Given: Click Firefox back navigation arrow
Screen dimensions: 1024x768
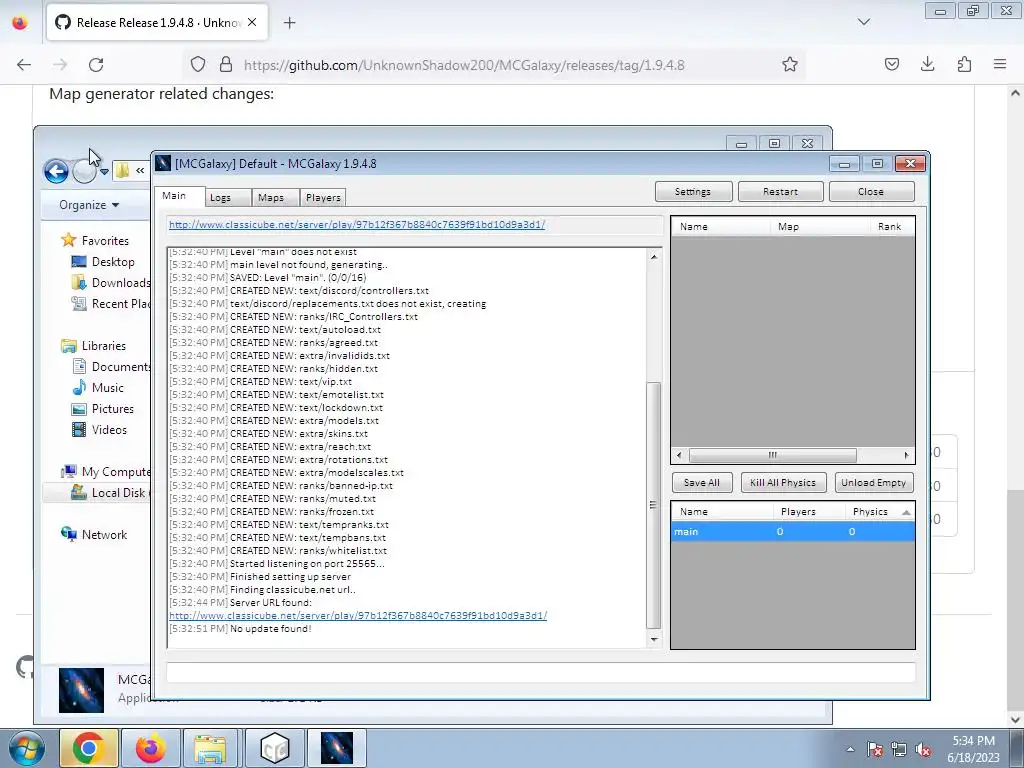Looking at the screenshot, I should coord(24,65).
